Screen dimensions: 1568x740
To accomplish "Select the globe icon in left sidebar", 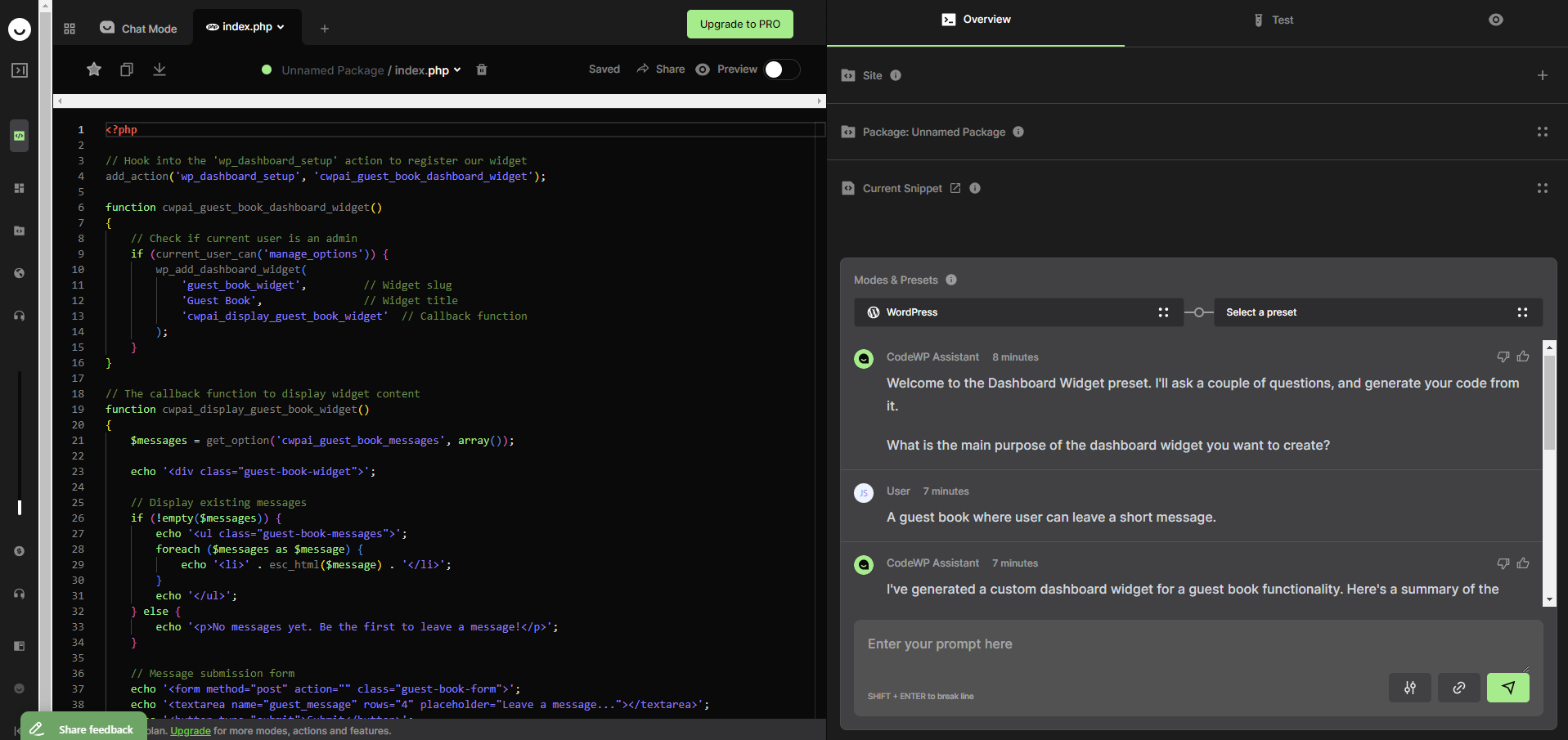I will [x=19, y=273].
